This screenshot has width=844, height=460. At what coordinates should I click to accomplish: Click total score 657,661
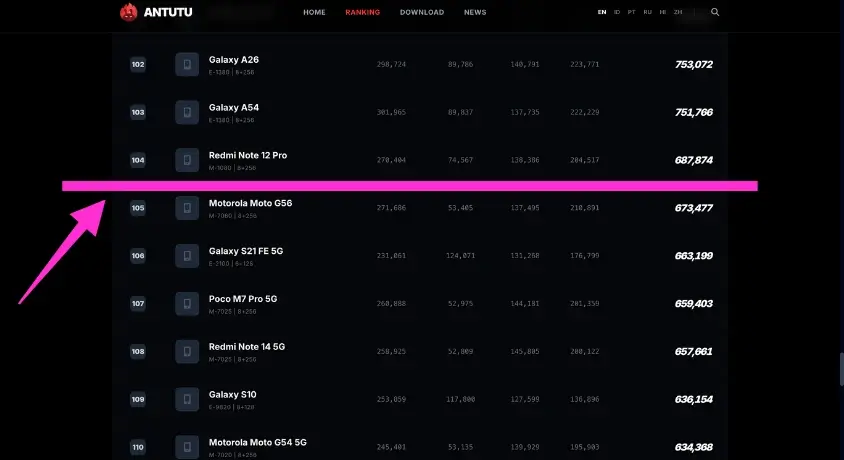(x=694, y=352)
